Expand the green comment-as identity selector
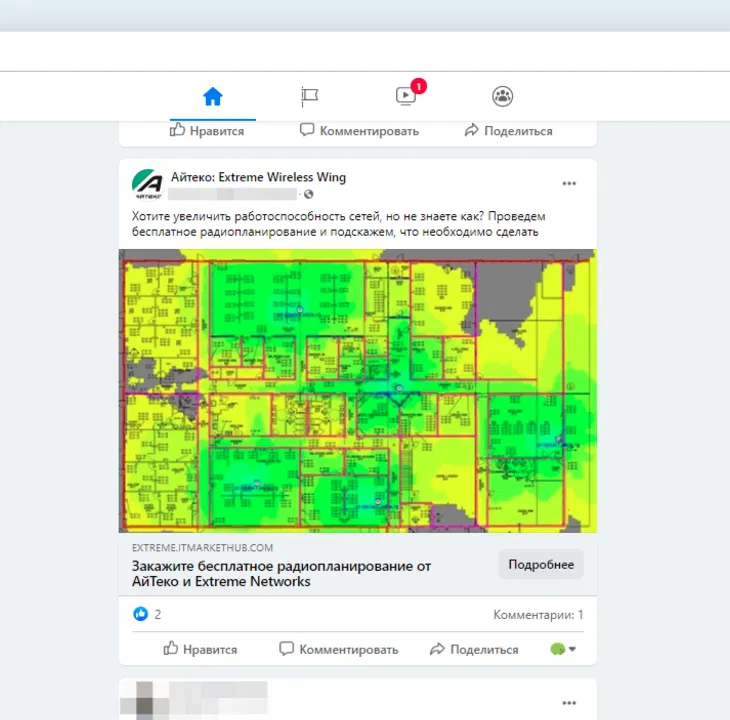The width and height of the screenshot is (730, 720). click(x=563, y=649)
